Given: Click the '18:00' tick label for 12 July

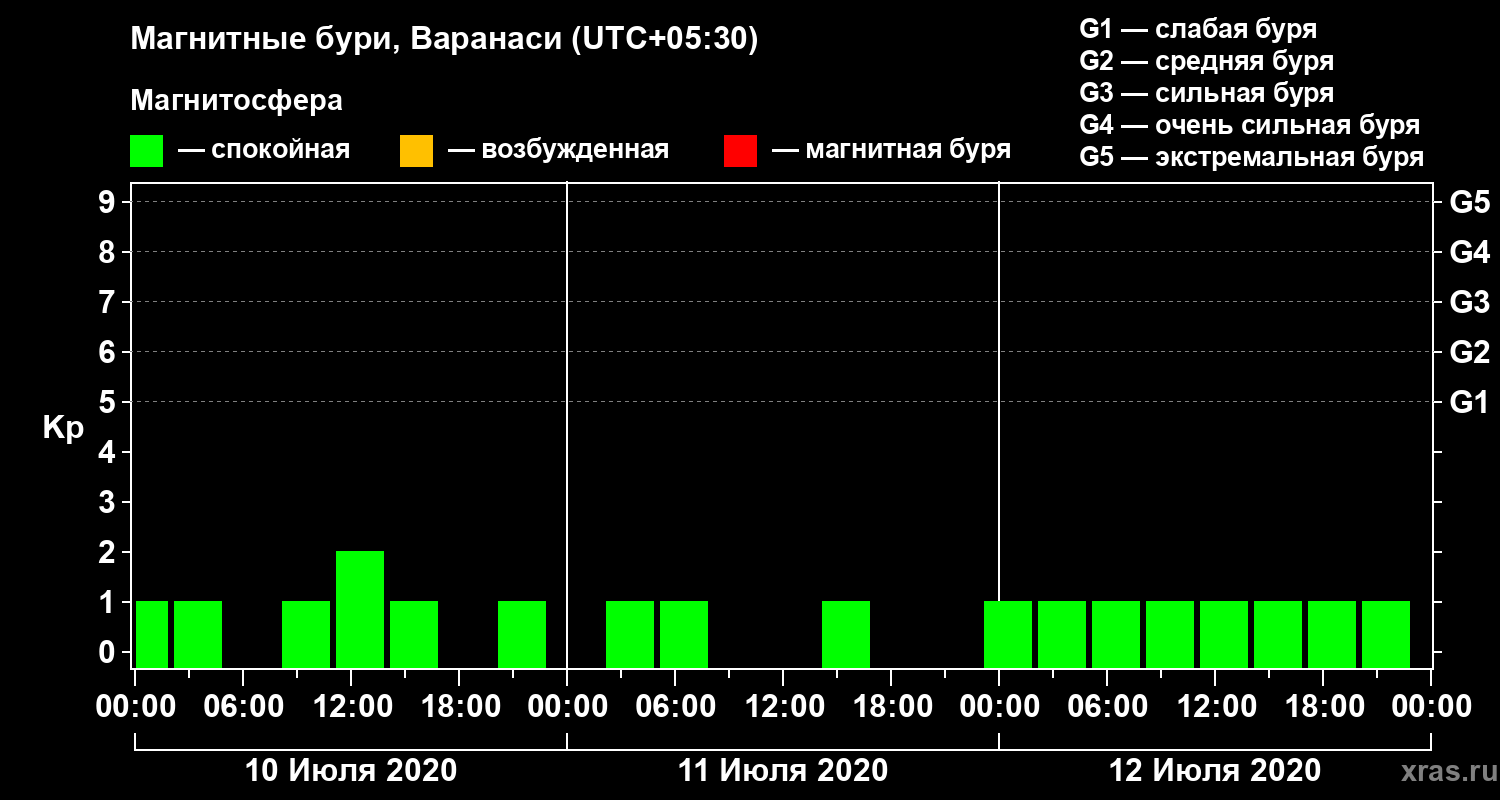Looking at the screenshot, I should pos(1323,707).
